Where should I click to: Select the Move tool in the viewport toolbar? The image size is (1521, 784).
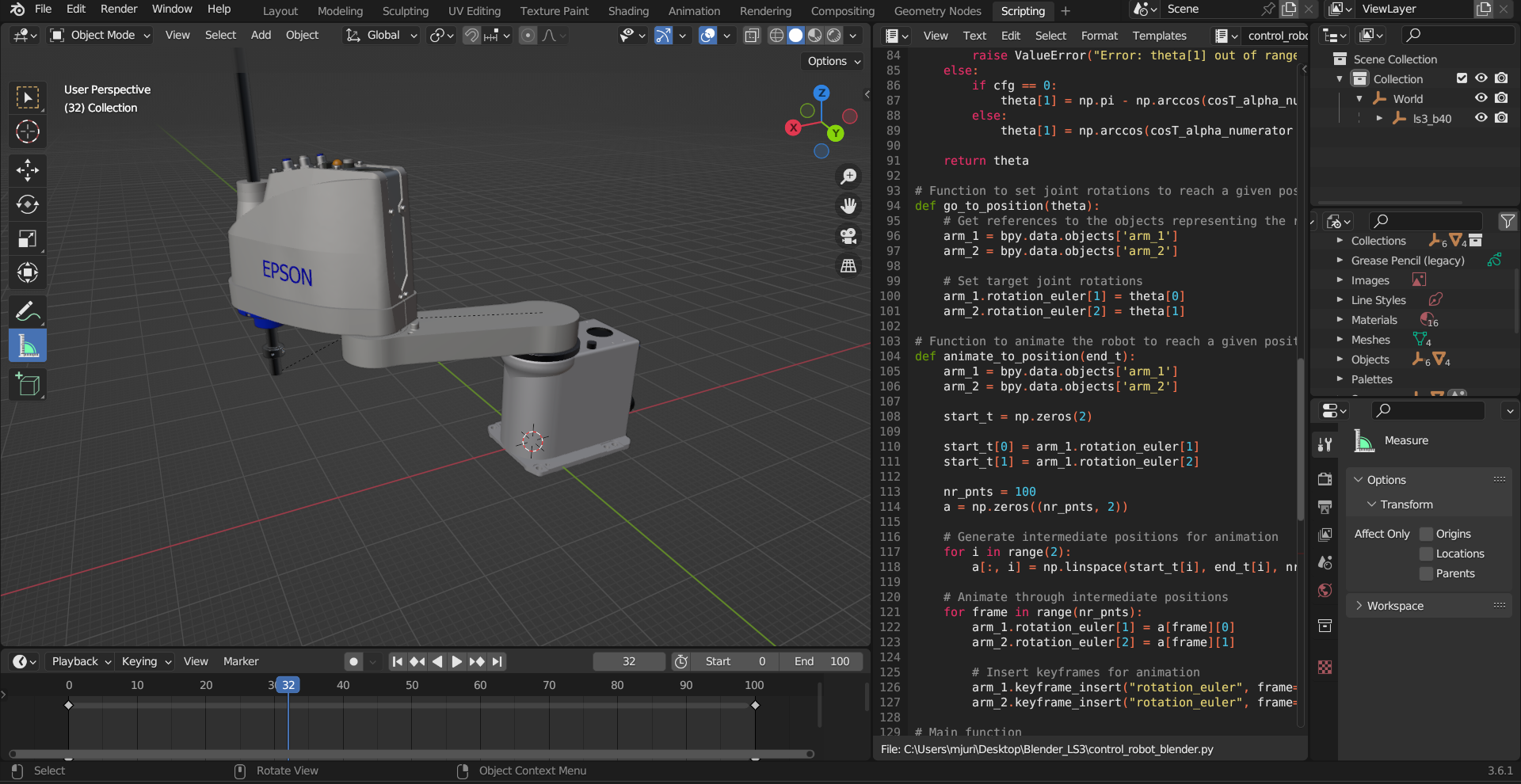coord(28,170)
